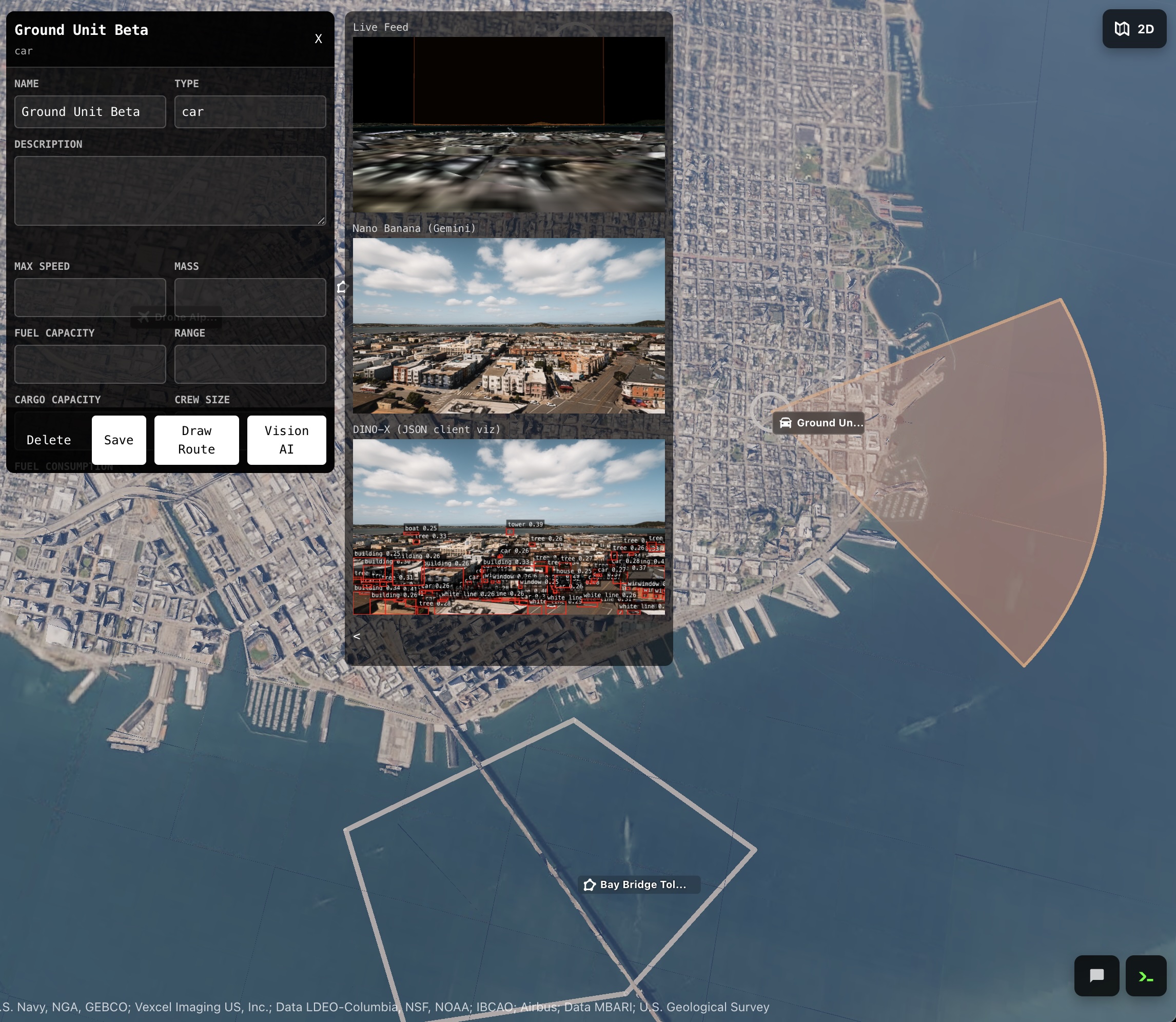Image resolution: width=1176 pixels, height=1022 pixels.
Task: Click the Draw Route button
Action: [x=196, y=440]
